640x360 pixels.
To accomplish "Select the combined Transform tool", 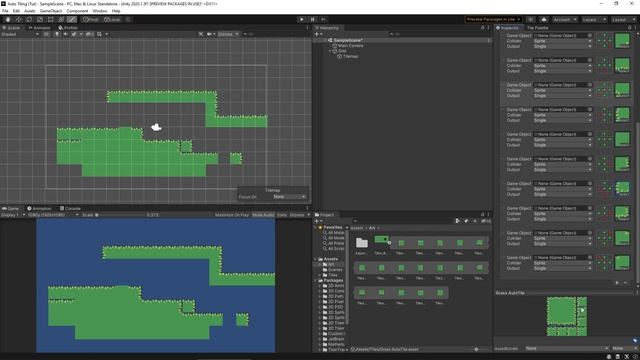I will pyautogui.click(x=61, y=19).
